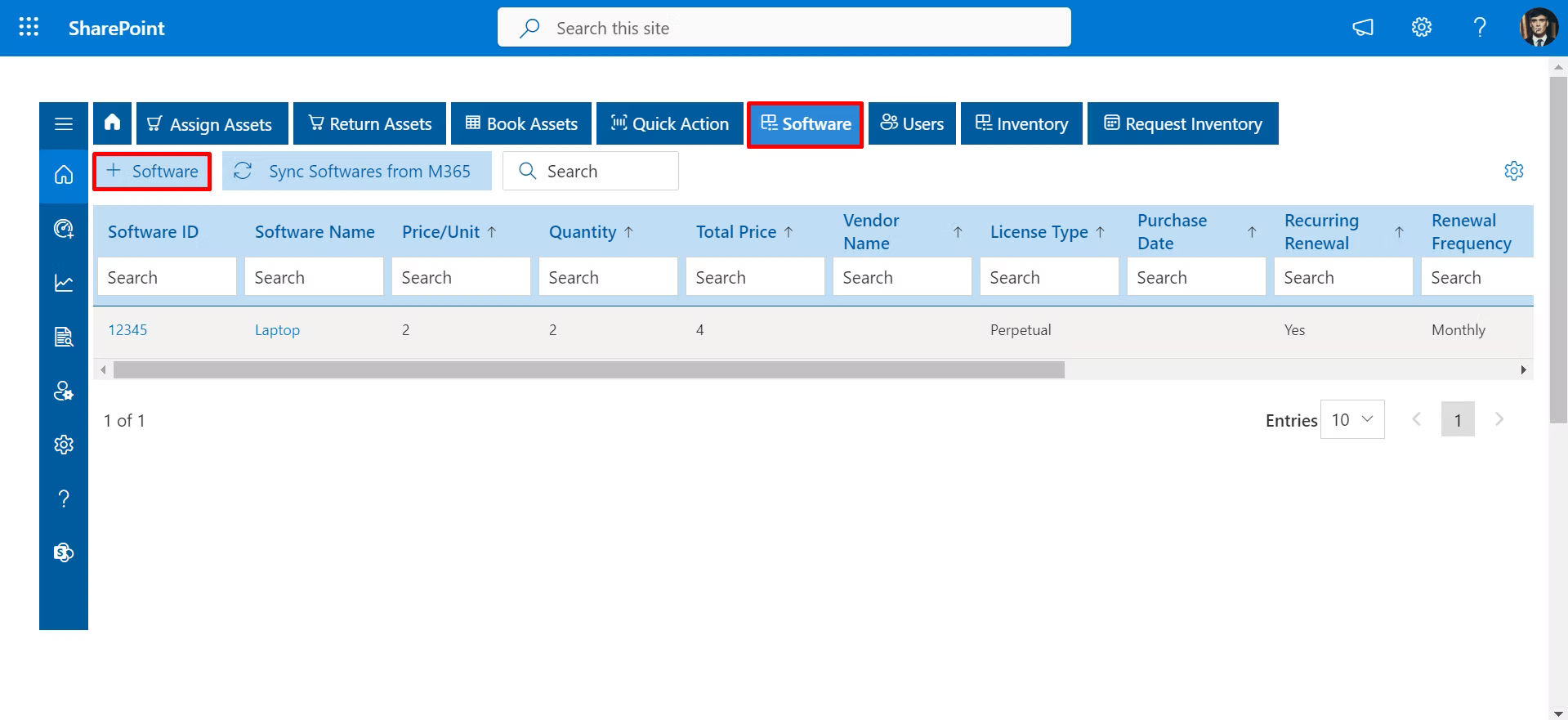Add a new Software entry
The height and width of the screenshot is (720, 1568).
coord(152,172)
